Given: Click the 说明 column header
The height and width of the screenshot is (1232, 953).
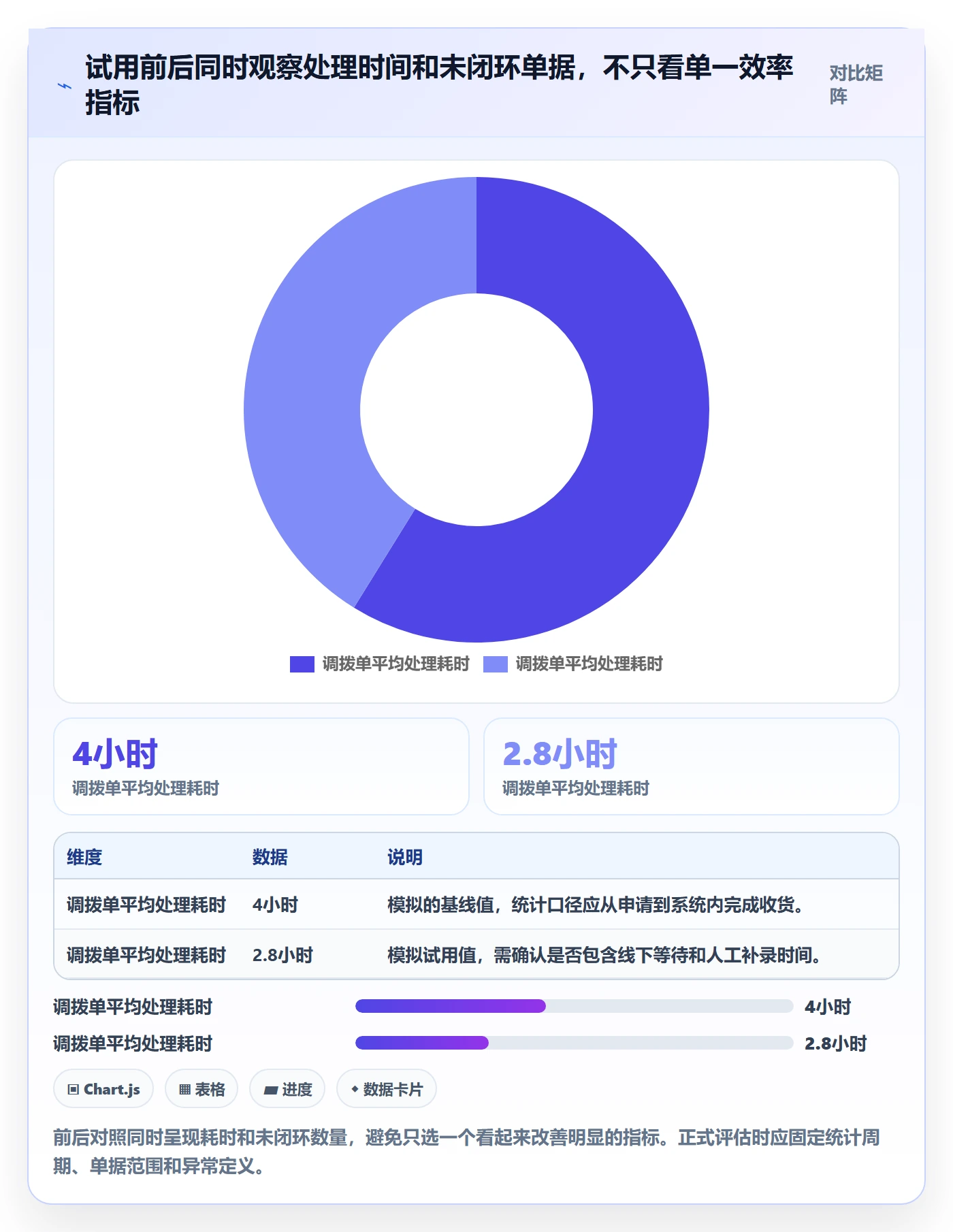Looking at the screenshot, I should click(x=405, y=857).
